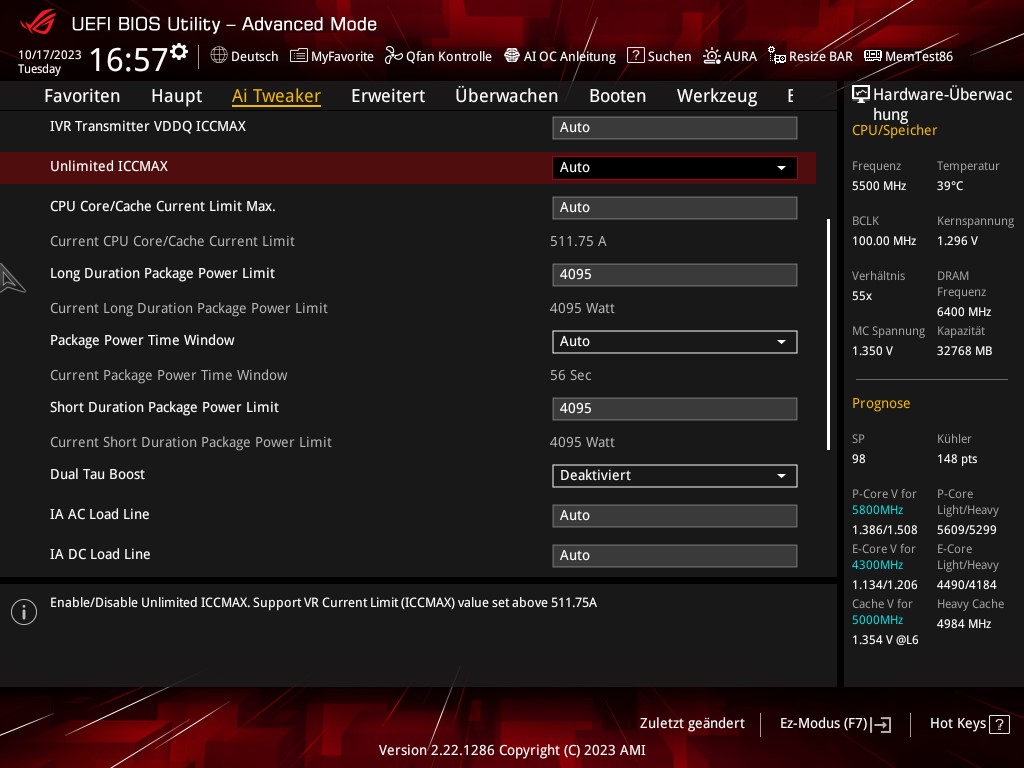Edit IA DC Load Line field
The width and height of the screenshot is (1024, 768).
674,555
